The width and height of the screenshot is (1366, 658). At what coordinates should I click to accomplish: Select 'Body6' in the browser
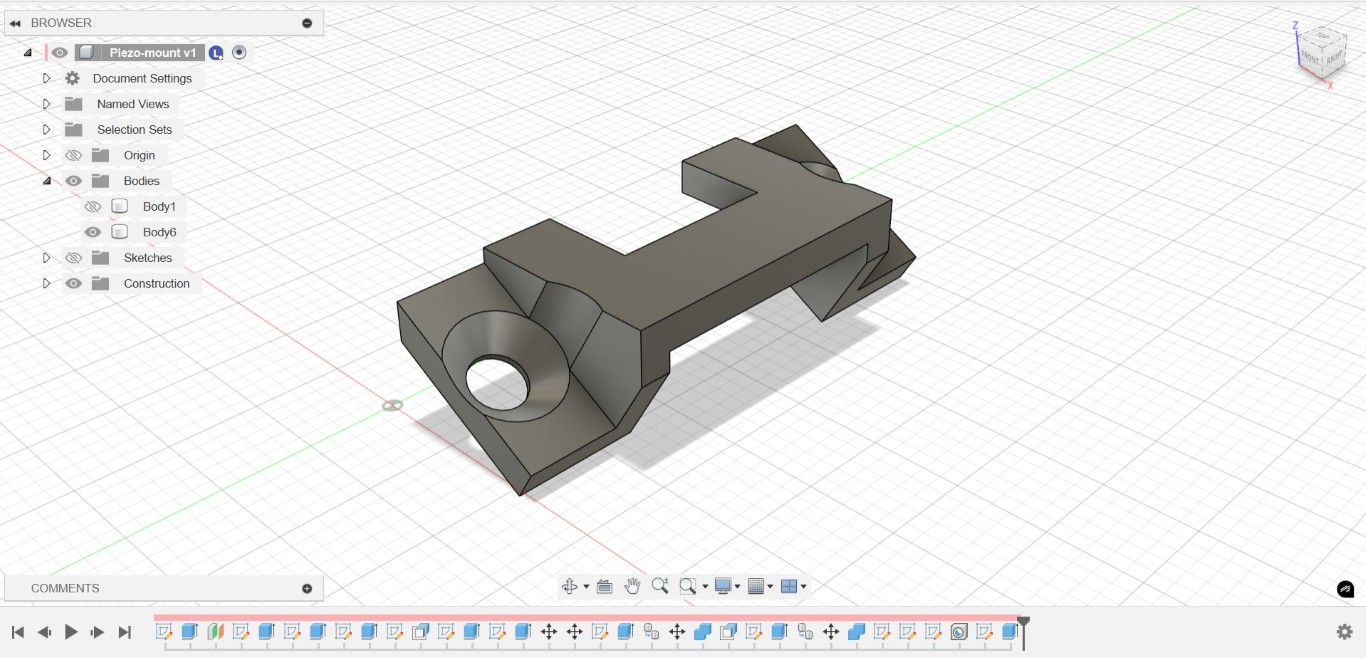160,232
